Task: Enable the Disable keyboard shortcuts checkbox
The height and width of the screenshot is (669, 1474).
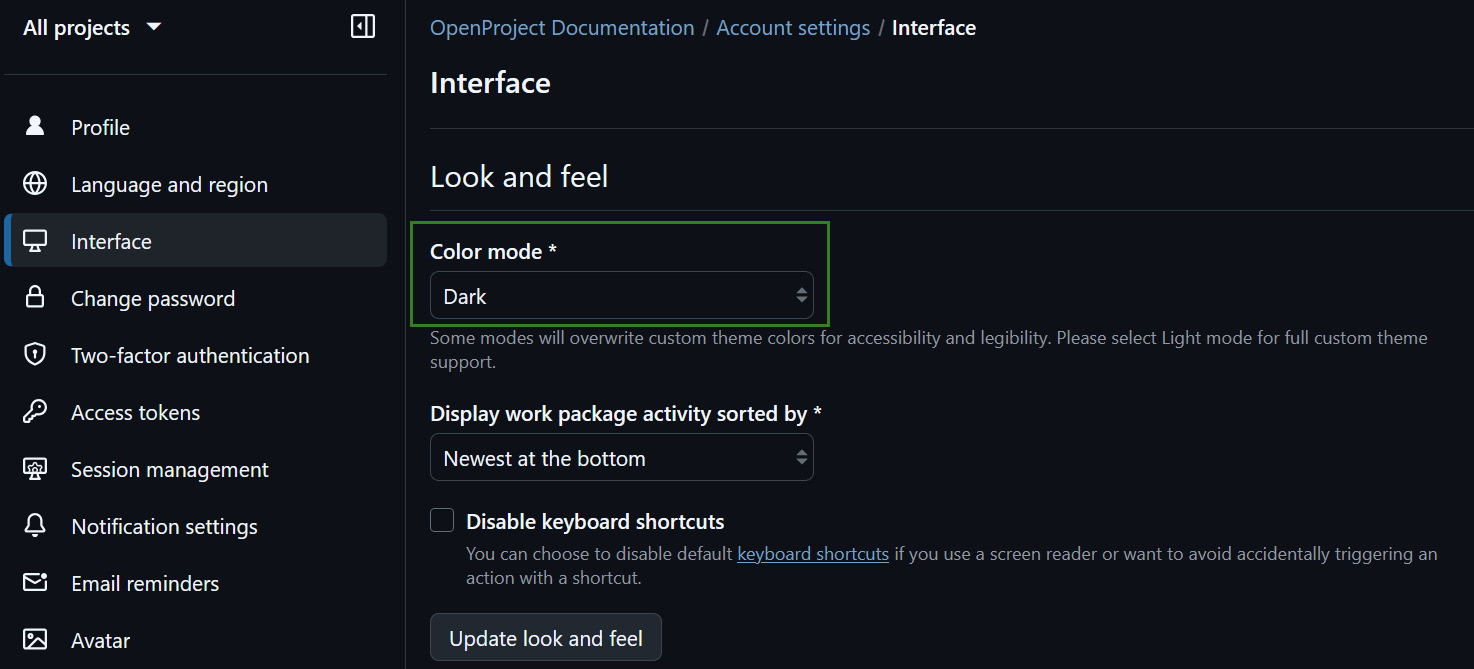Action: coord(441,519)
